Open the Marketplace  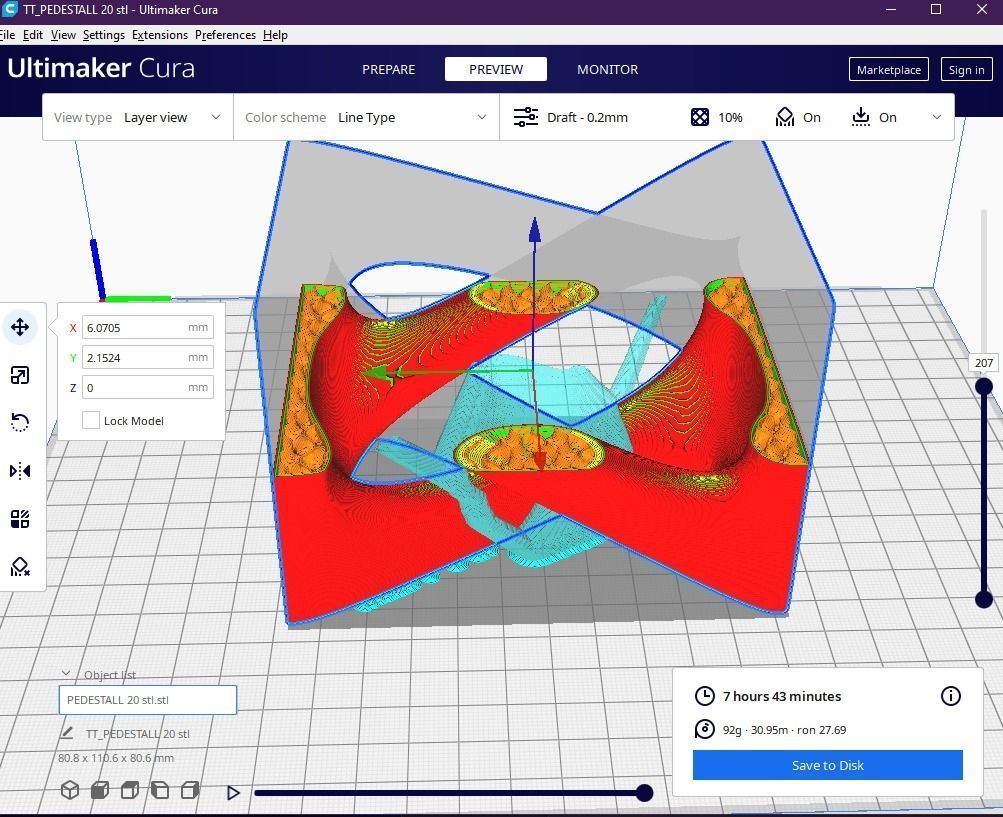(888, 69)
